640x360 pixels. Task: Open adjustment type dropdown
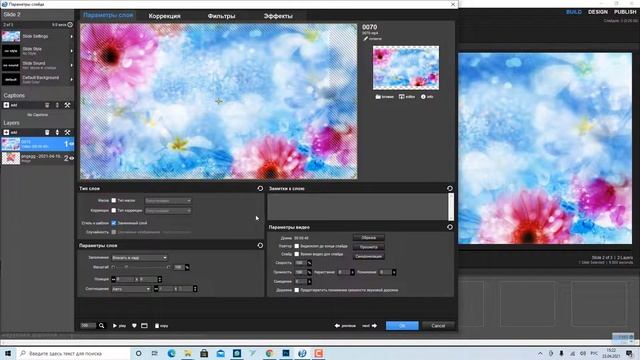coord(168,211)
